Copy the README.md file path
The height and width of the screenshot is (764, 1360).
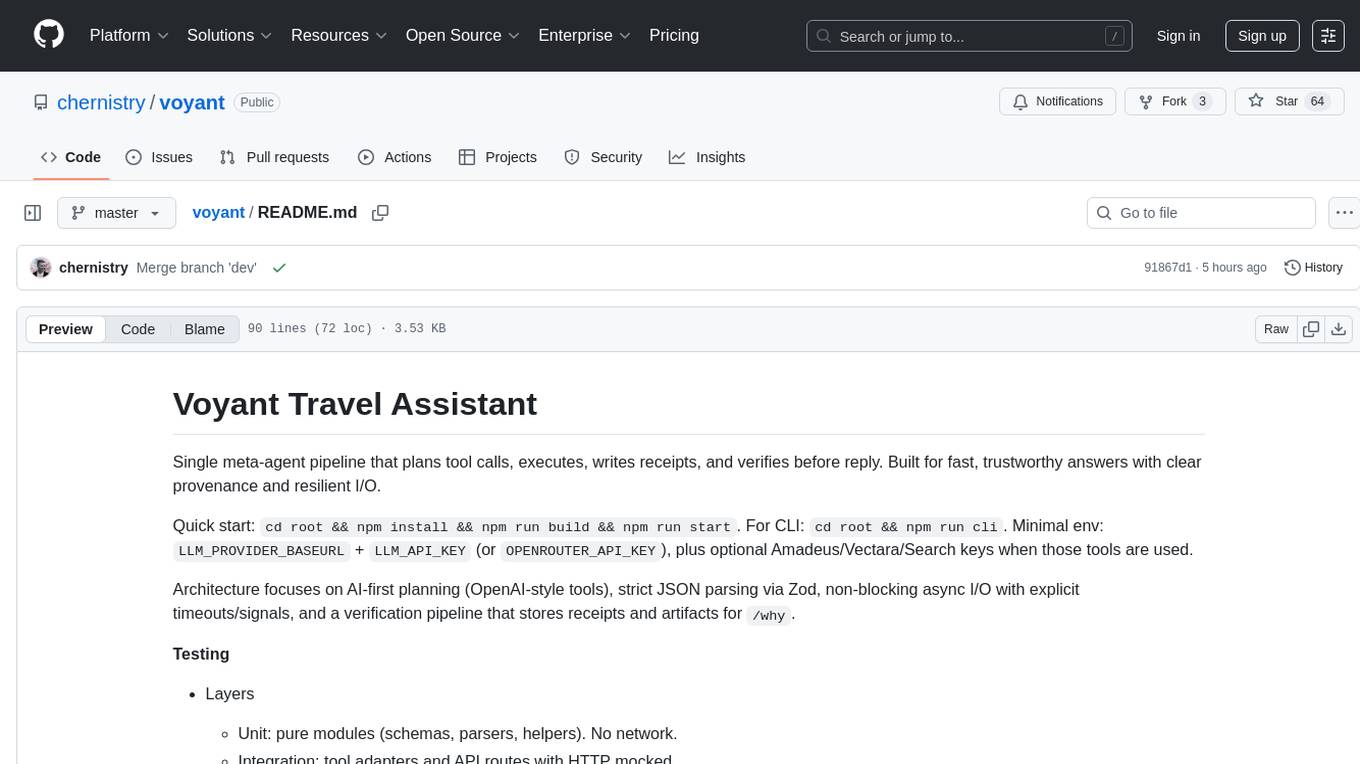380,213
